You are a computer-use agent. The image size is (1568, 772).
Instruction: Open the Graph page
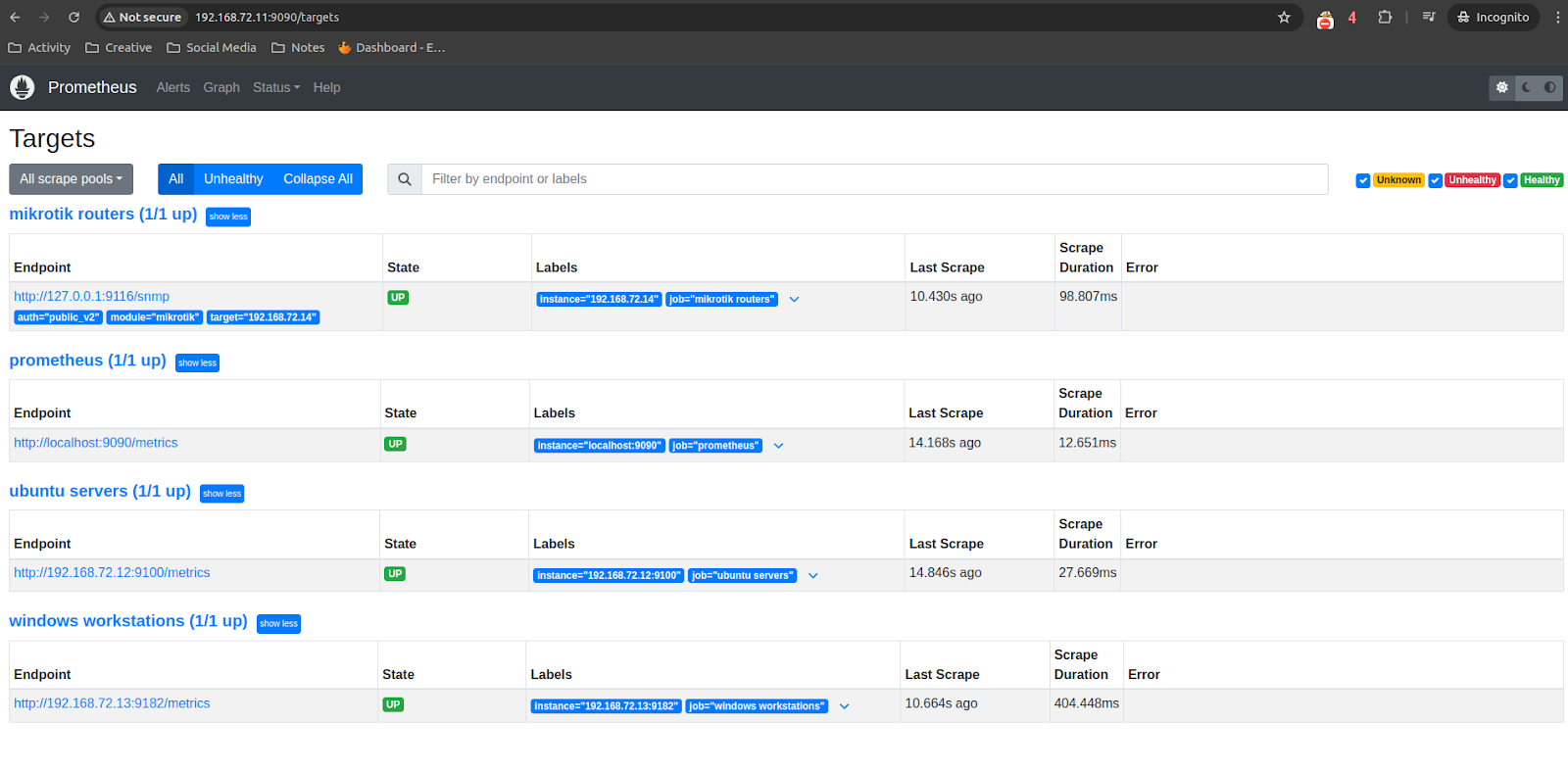[221, 87]
